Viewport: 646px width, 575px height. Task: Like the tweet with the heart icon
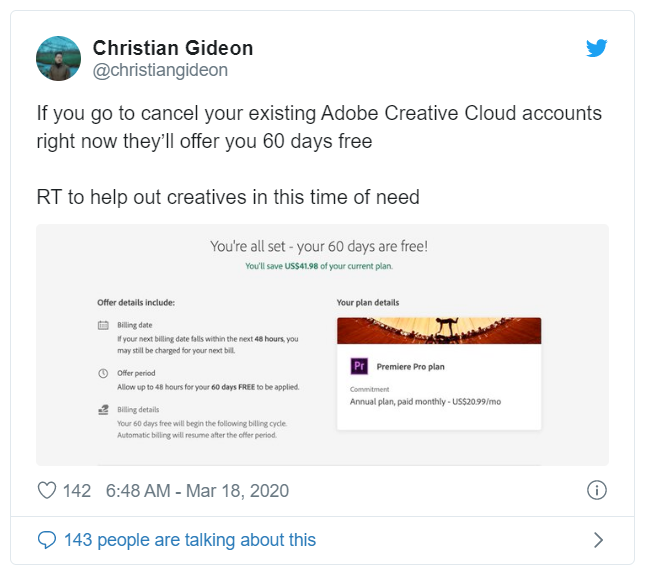pos(47,490)
